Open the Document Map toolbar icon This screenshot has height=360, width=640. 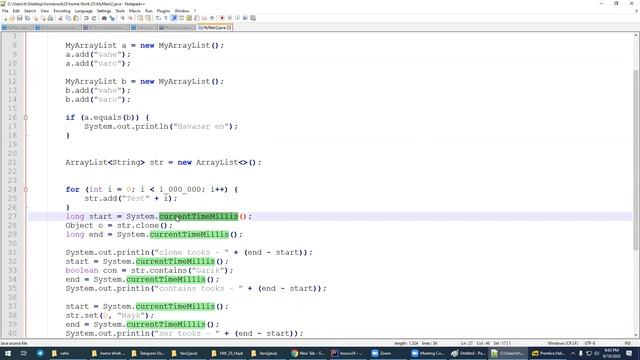tap(189, 18)
